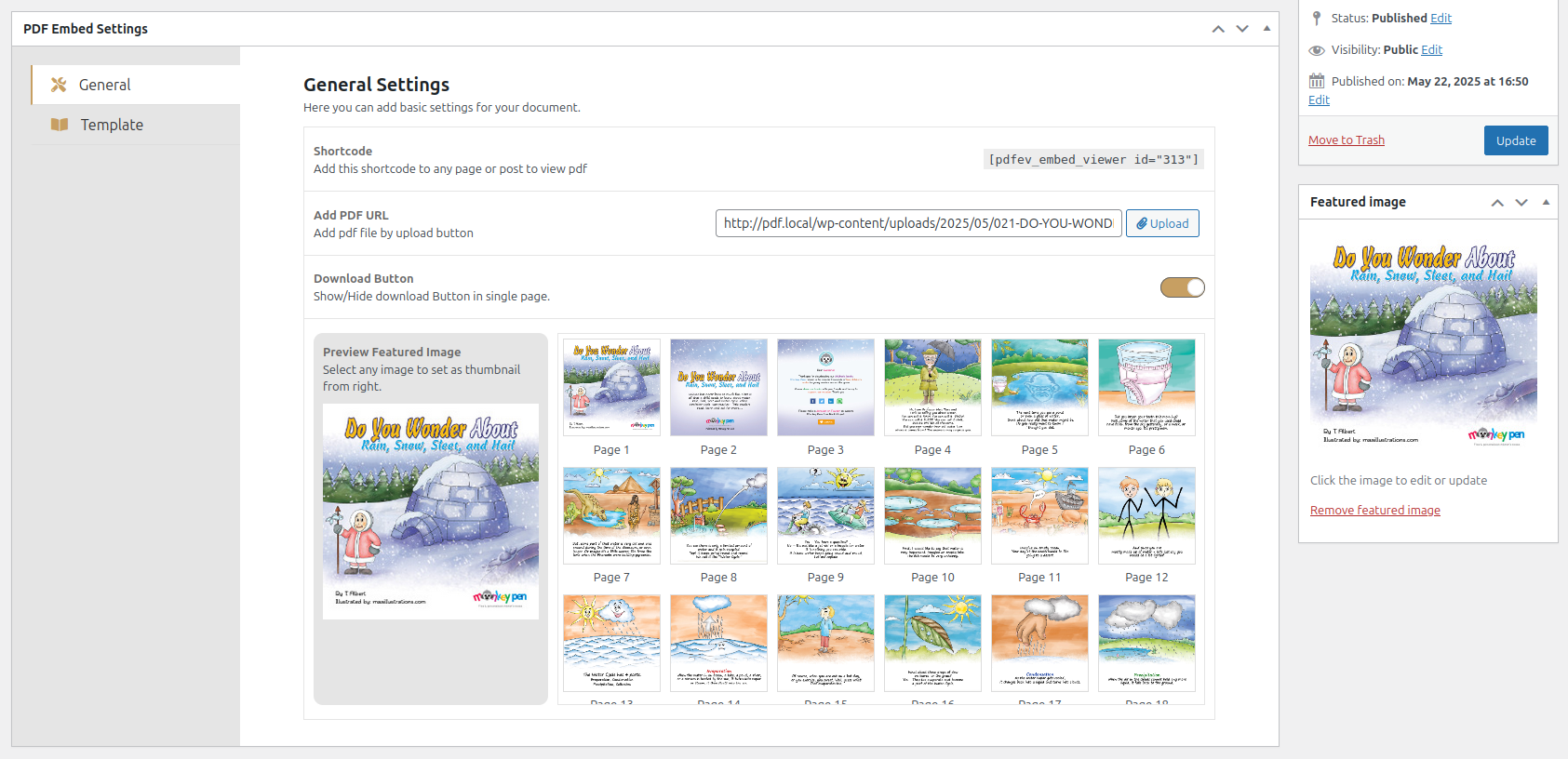Select Page 12 thumbnail

(1146, 515)
